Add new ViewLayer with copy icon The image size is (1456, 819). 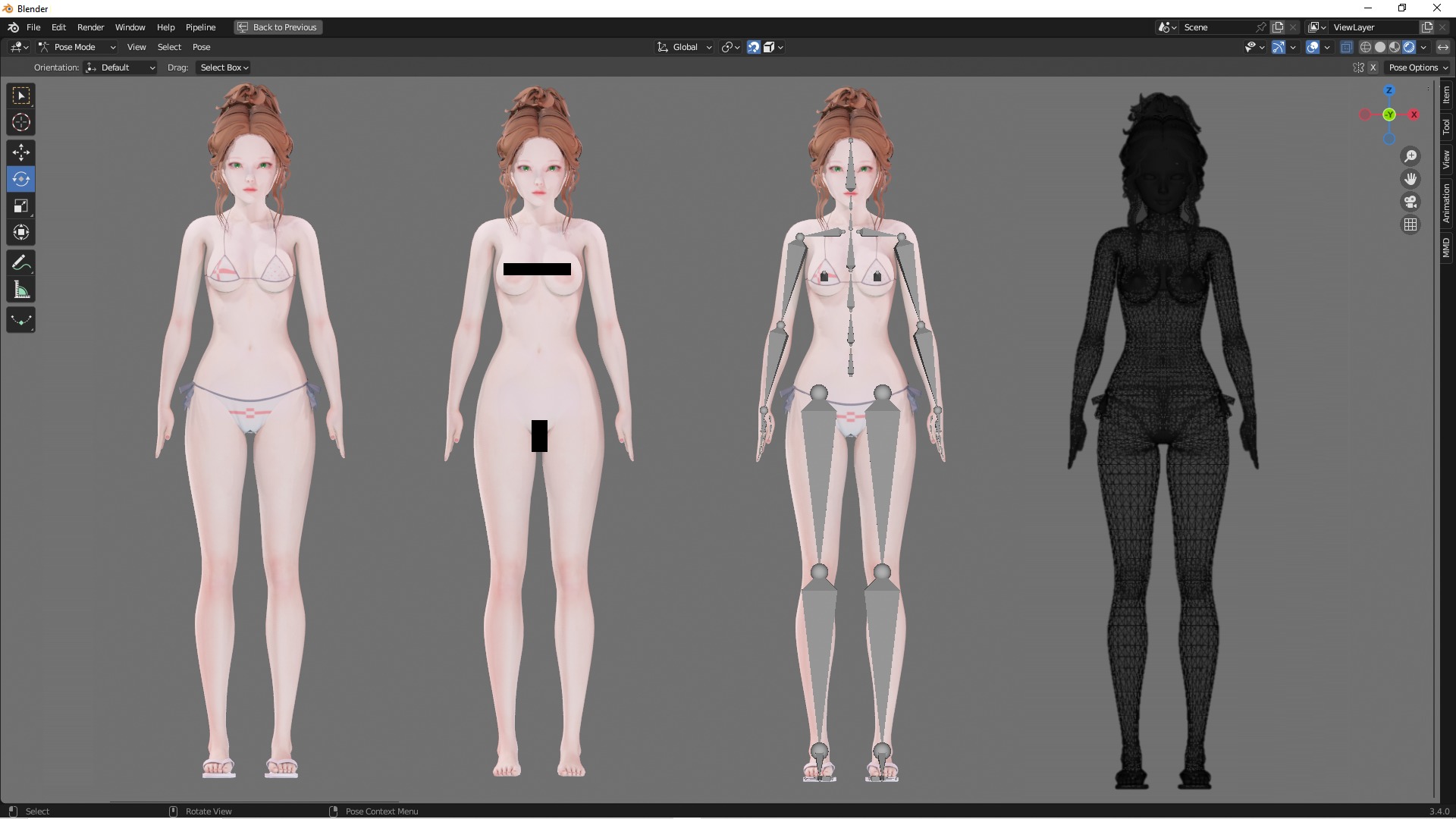click(1426, 27)
